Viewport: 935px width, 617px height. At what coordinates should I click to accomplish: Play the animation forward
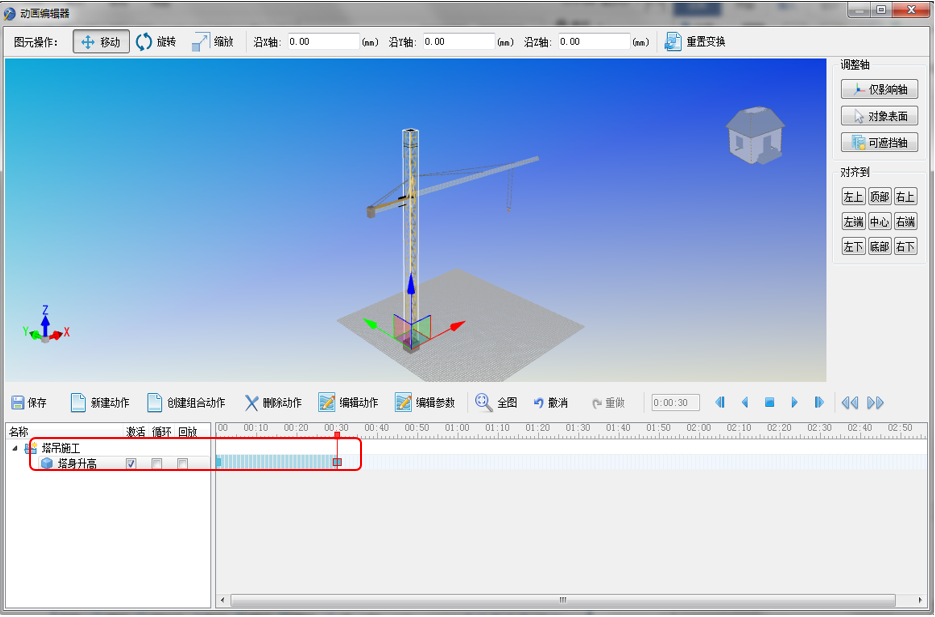pos(794,403)
